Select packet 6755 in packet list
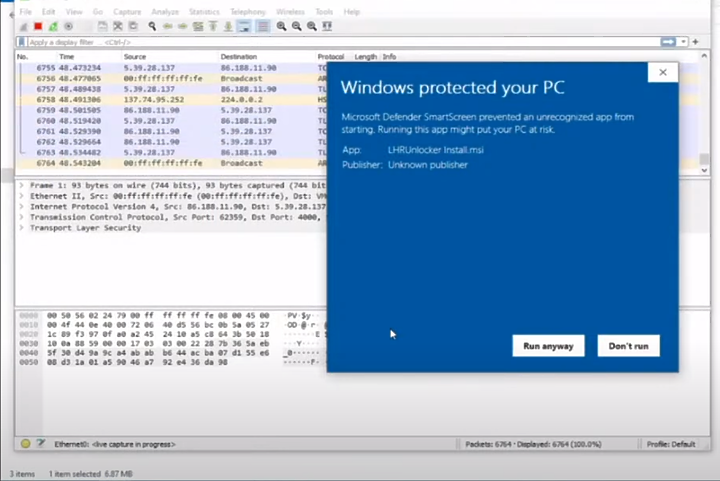The height and width of the screenshot is (481, 720). click(171, 68)
